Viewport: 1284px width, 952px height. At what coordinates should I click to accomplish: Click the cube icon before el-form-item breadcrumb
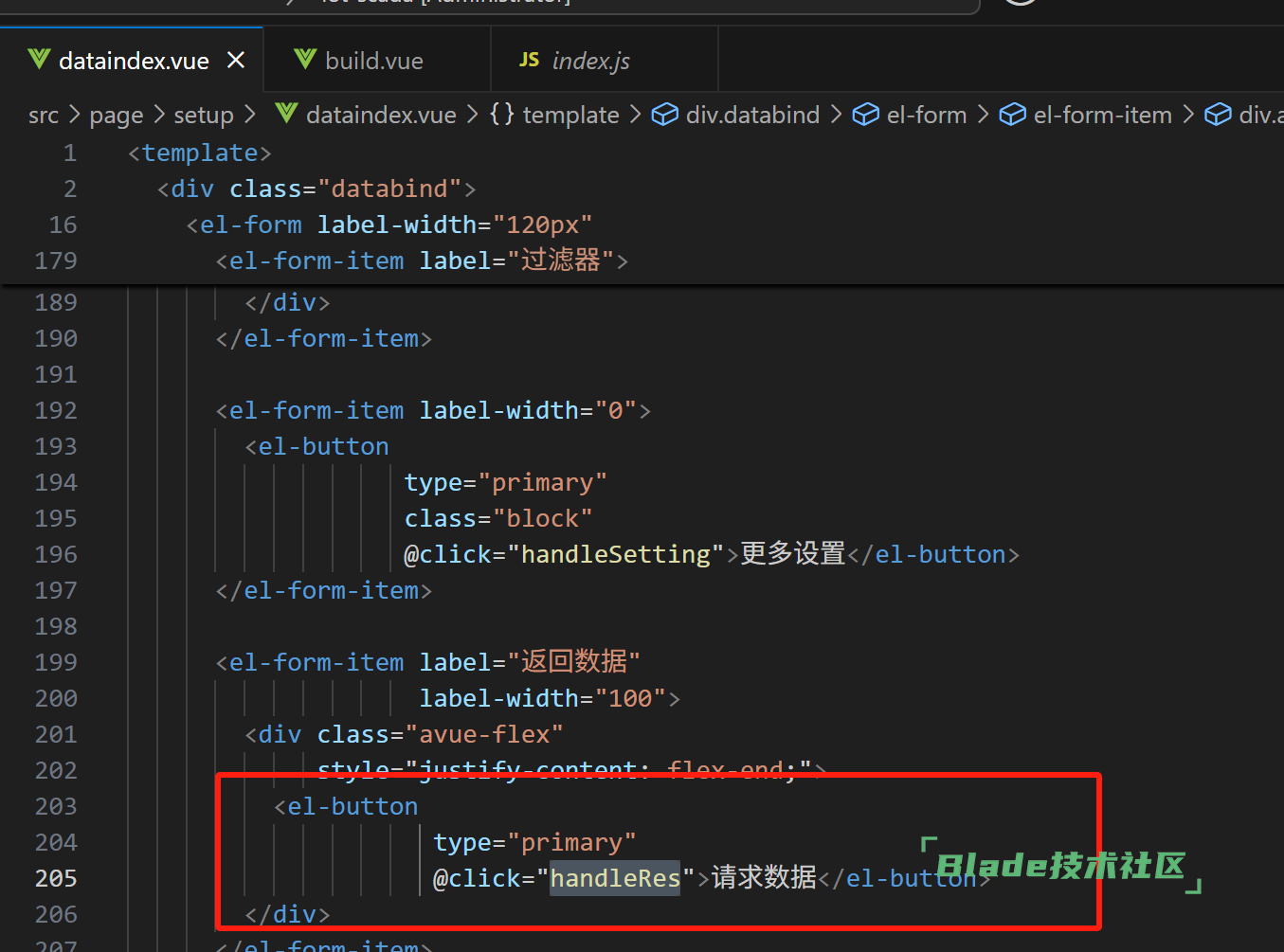[1012, 115]
